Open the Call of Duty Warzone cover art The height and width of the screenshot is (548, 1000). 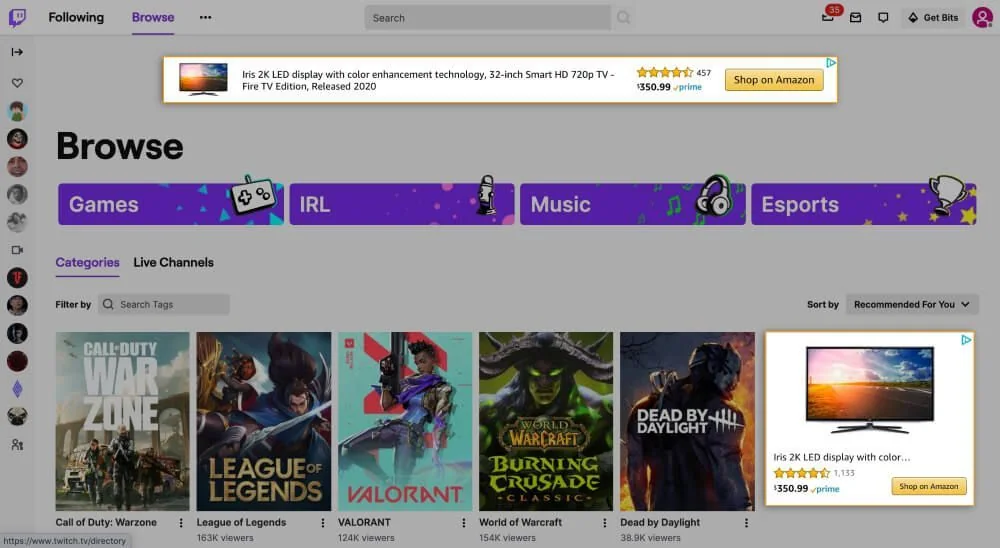(x=122, y=421)
